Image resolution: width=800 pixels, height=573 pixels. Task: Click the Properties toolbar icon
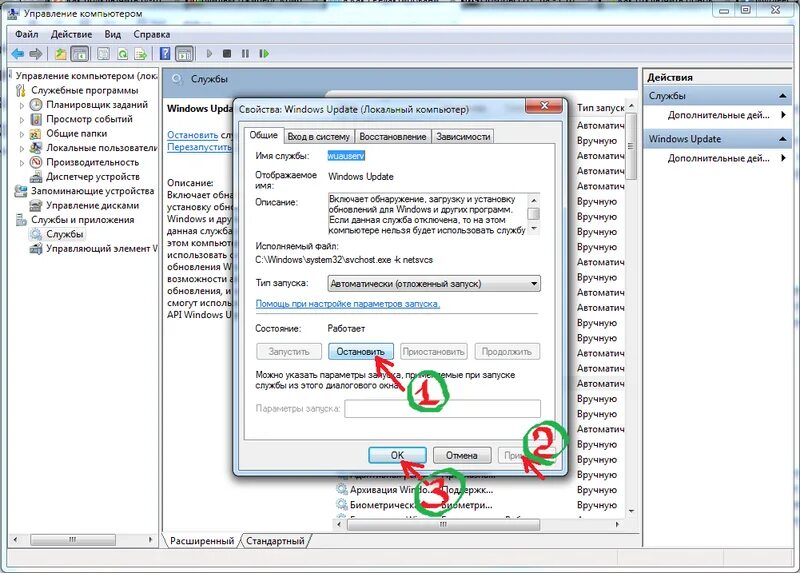coord(104,54)
